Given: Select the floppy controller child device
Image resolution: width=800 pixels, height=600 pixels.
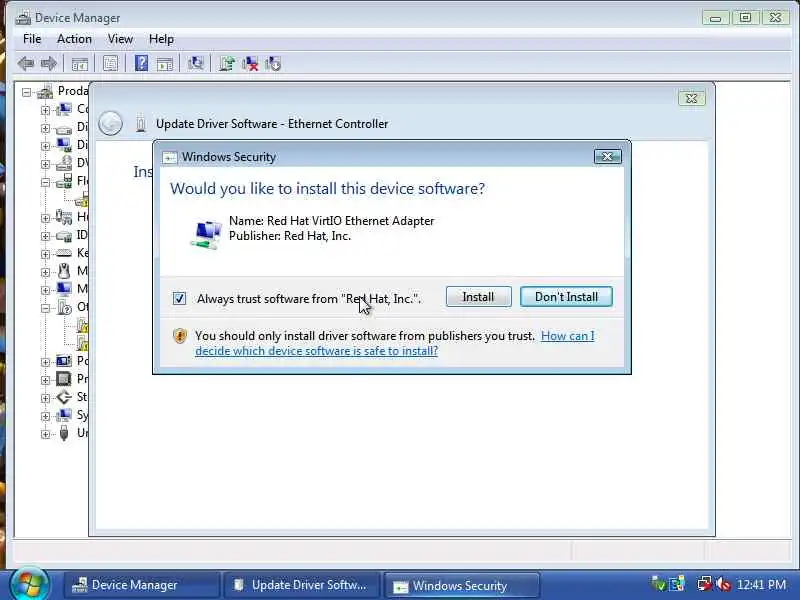Looking at the screenshot, I should [x=82, y=199].
